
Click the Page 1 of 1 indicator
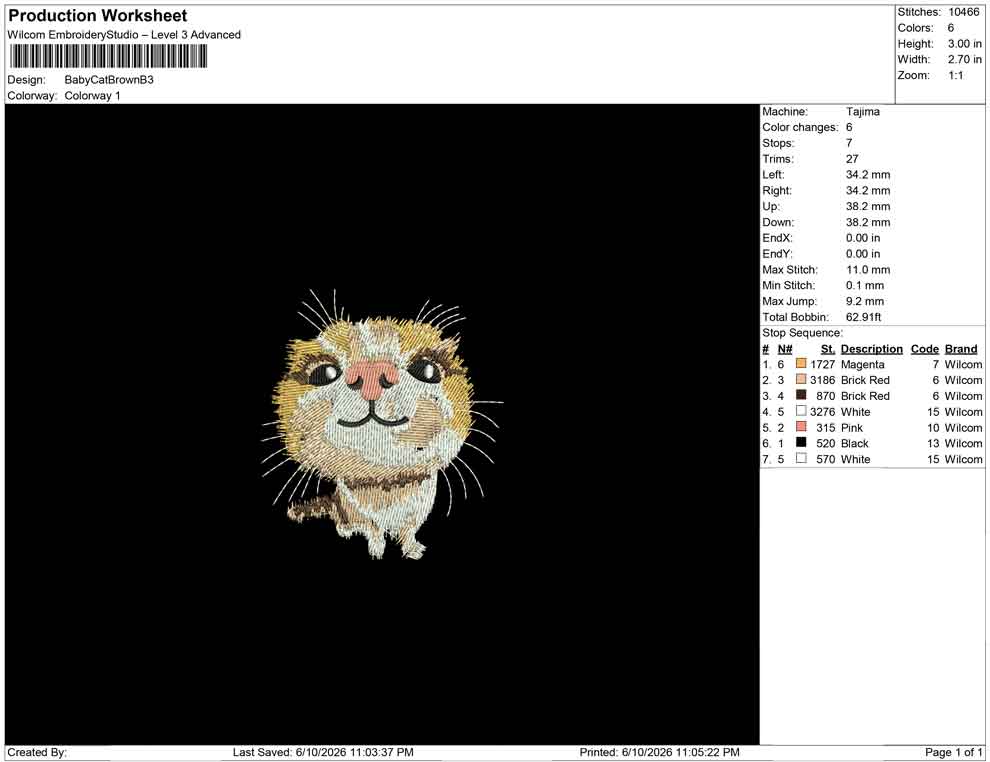pos(953,752)
